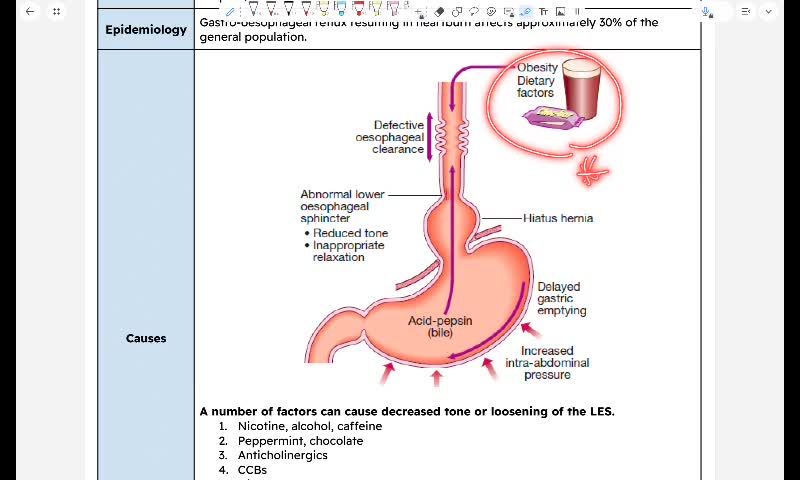The width and height of the screenshot is (800, 480).
Task: Go back using the left arrow
Action: point(29,12)
